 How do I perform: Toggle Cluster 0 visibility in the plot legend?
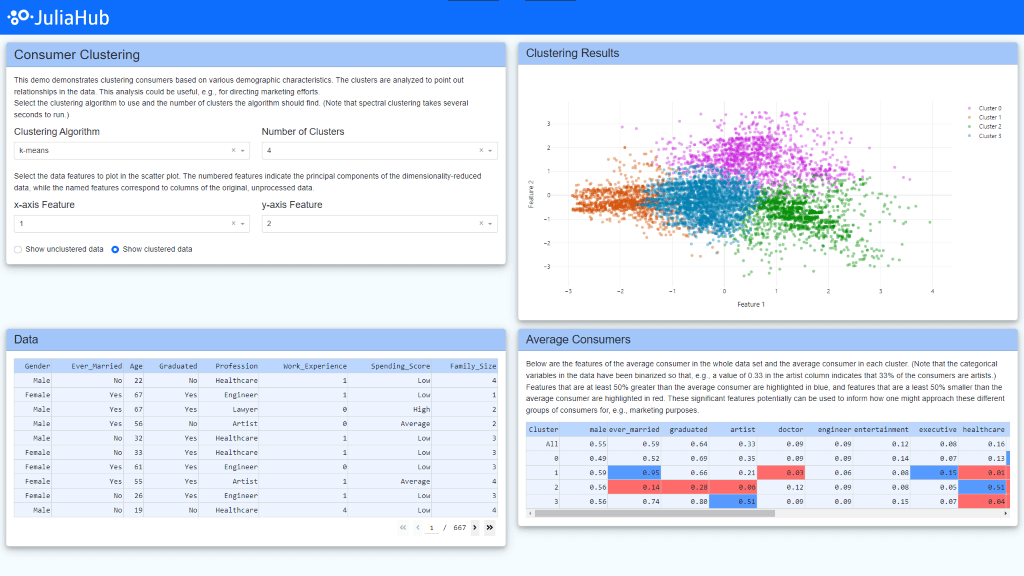point(988,108)
